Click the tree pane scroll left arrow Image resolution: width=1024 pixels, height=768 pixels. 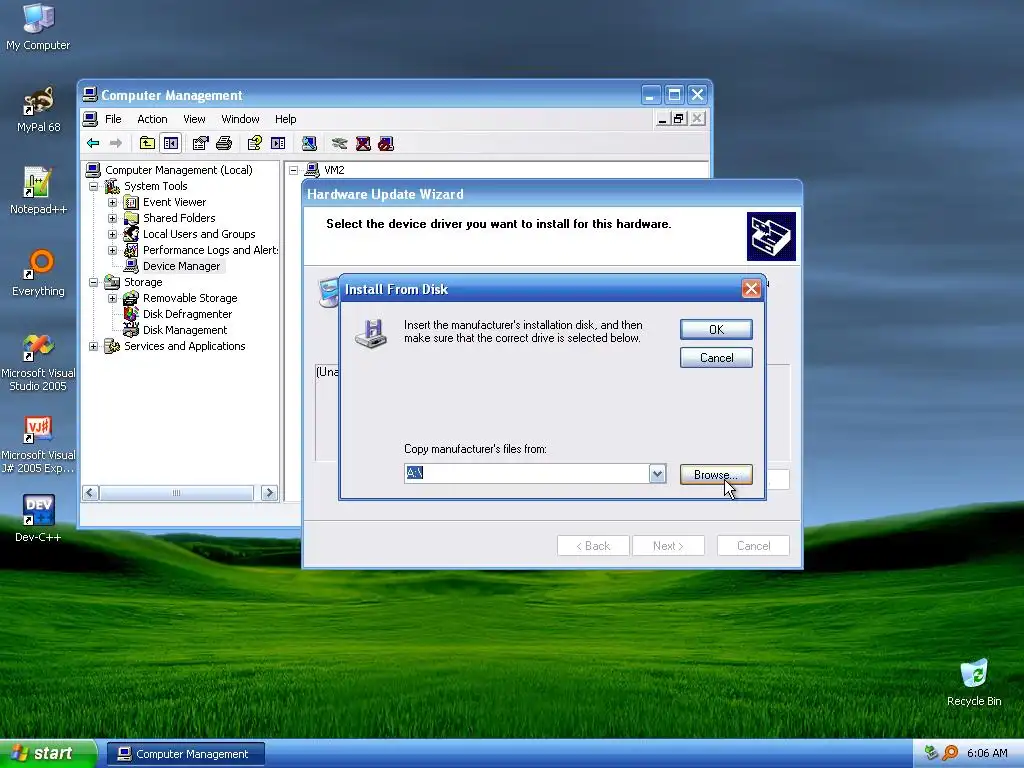click(x=91, y=493)
